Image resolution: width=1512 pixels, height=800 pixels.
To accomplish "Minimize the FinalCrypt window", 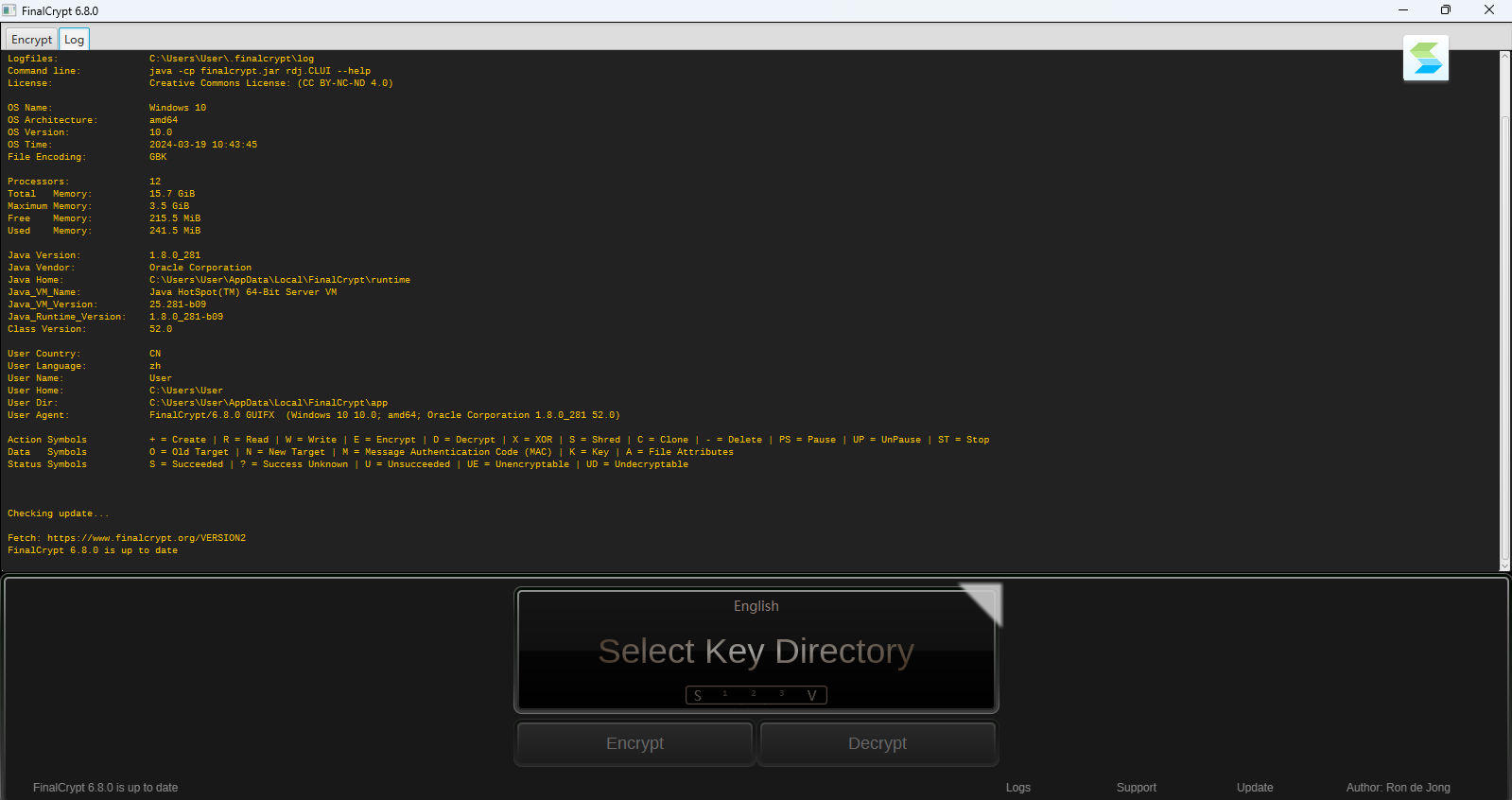I will pos(1403,10).
